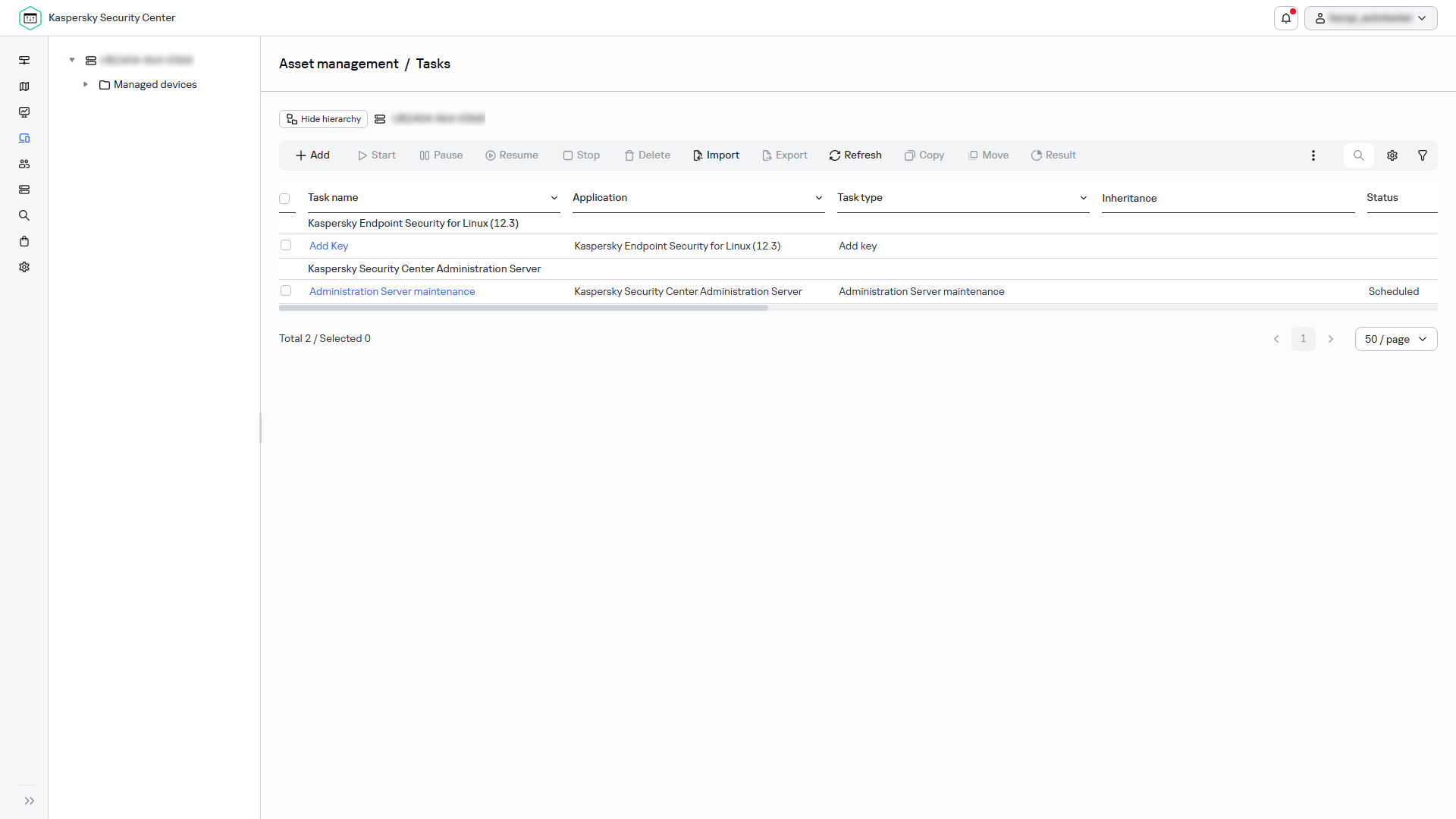Image resolution: width=1456 pixels, height=819 pixels.
Task: Click the Inheritance column header
Action: (x=1129, y=198)
